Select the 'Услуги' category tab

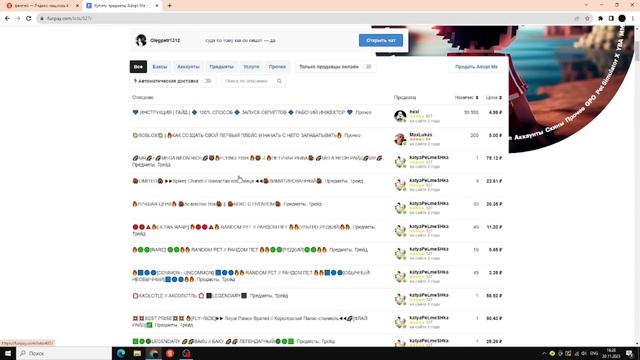pos(251,67)
